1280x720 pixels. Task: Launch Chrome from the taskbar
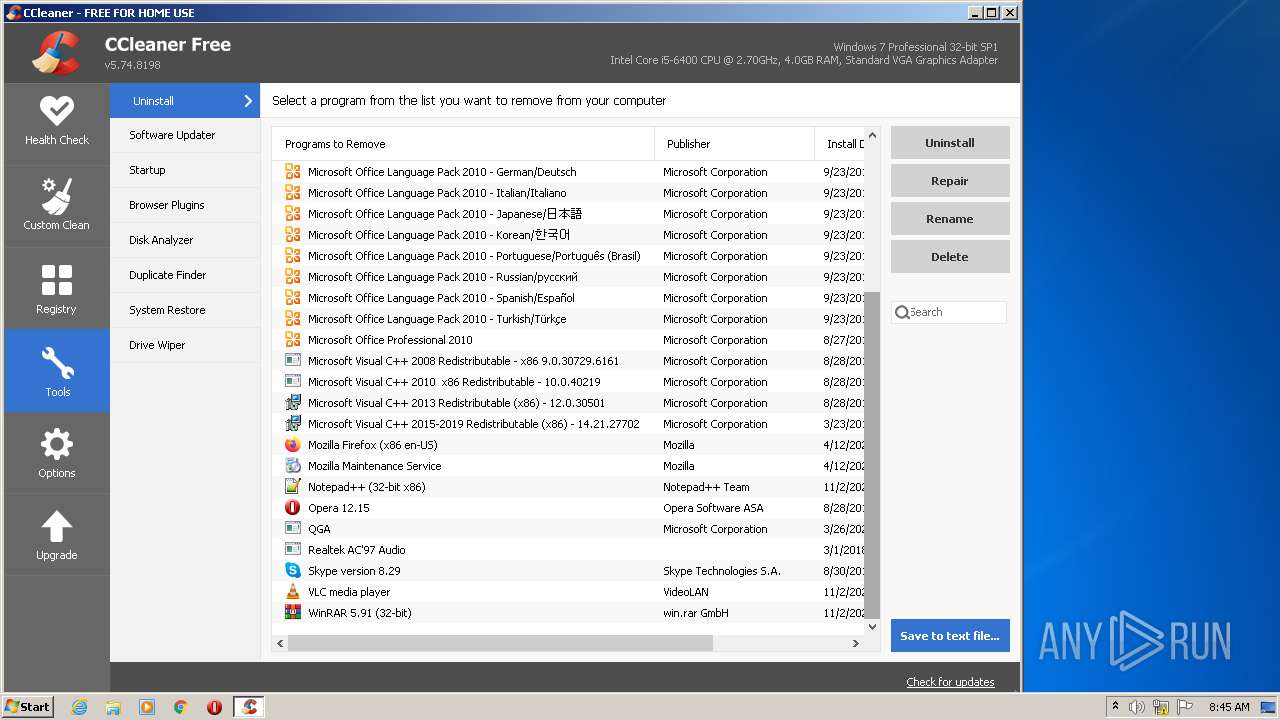(181, 707)
